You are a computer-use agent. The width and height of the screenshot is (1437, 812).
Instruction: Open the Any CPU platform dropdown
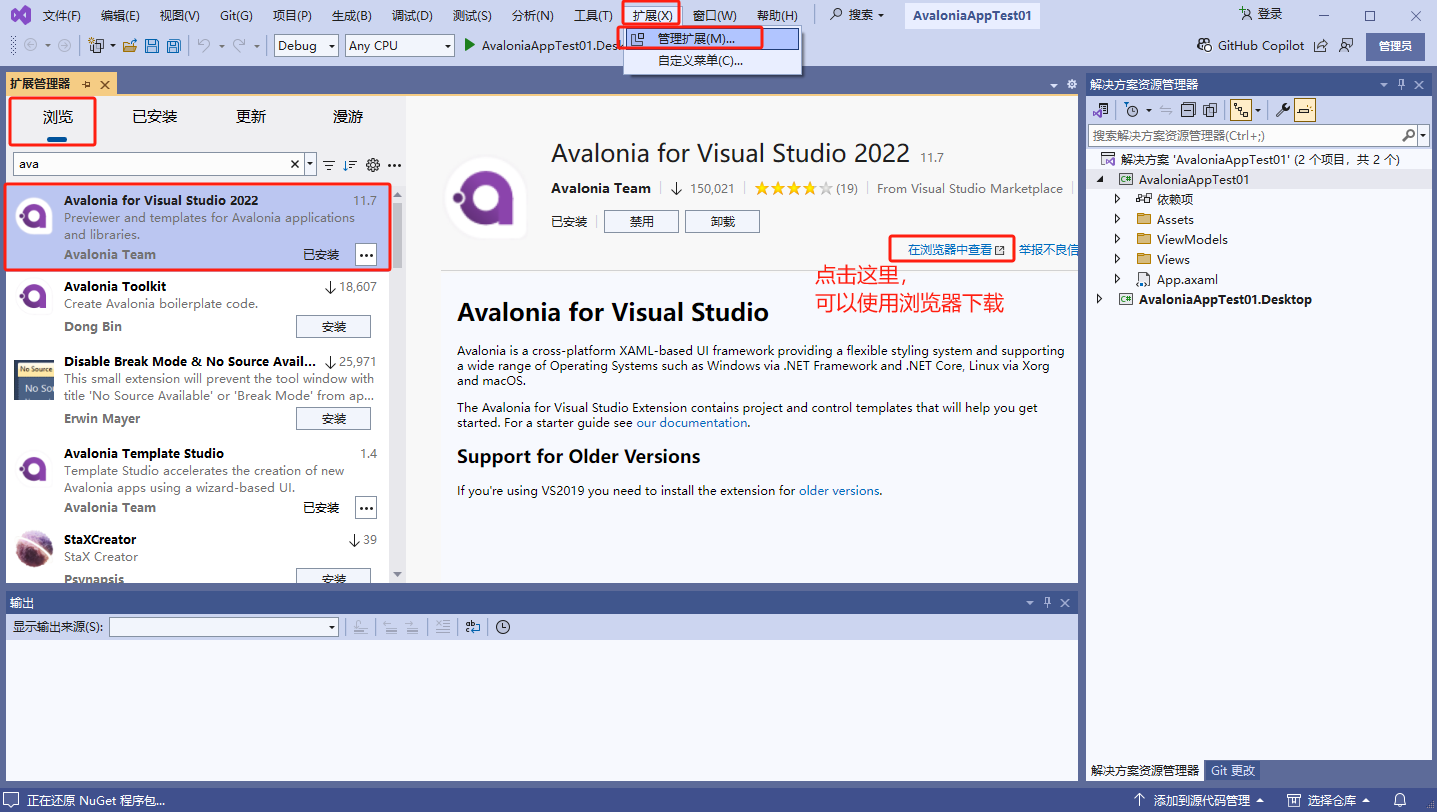pos(400,45)
